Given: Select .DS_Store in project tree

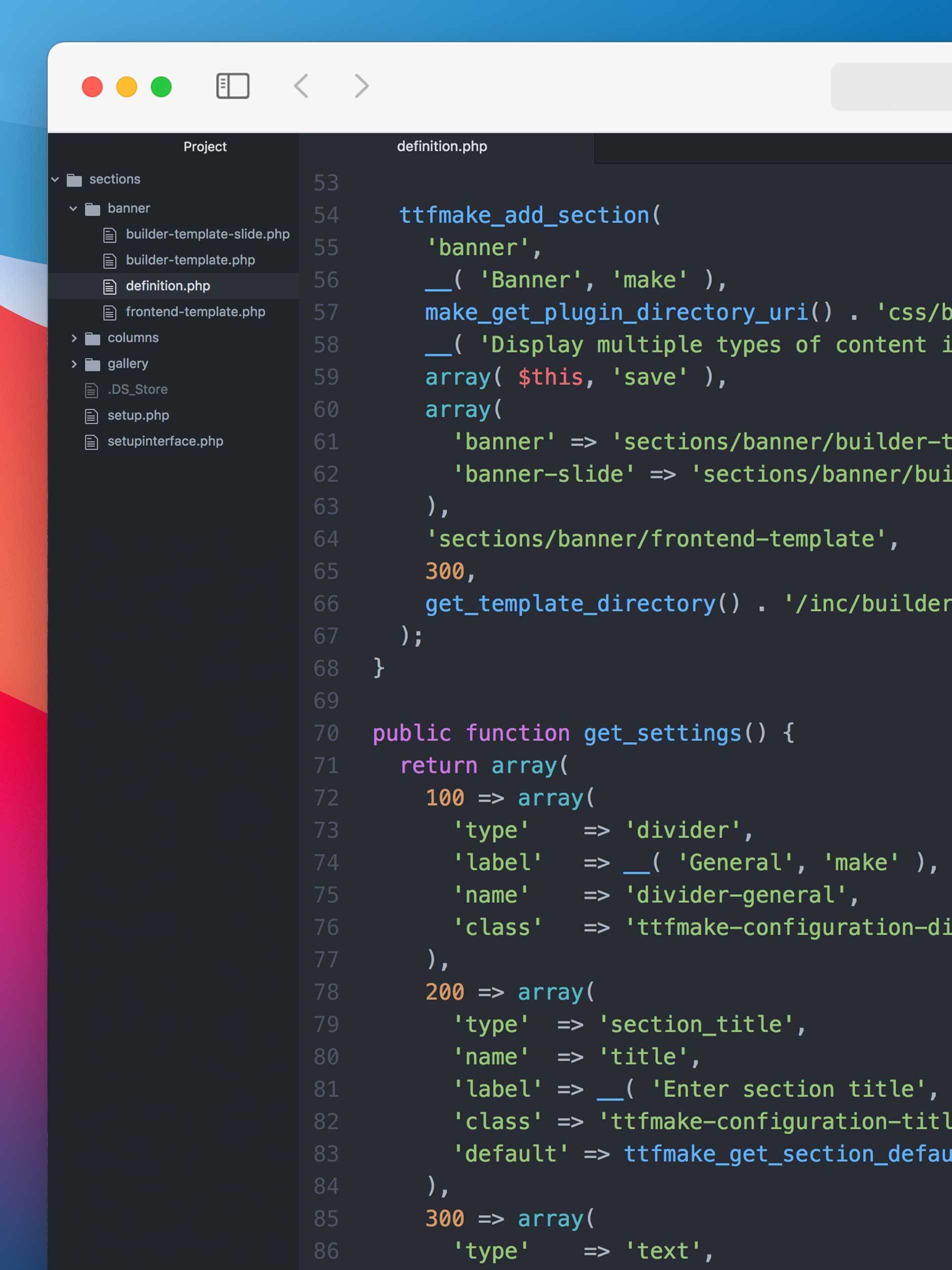Looking at the screenshot, I should tap(137, 389).
